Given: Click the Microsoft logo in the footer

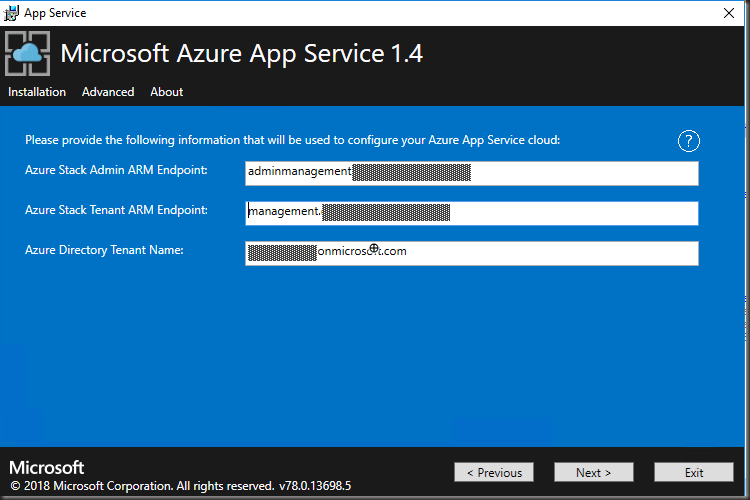Looking at the screenshot, I should 47,468.
